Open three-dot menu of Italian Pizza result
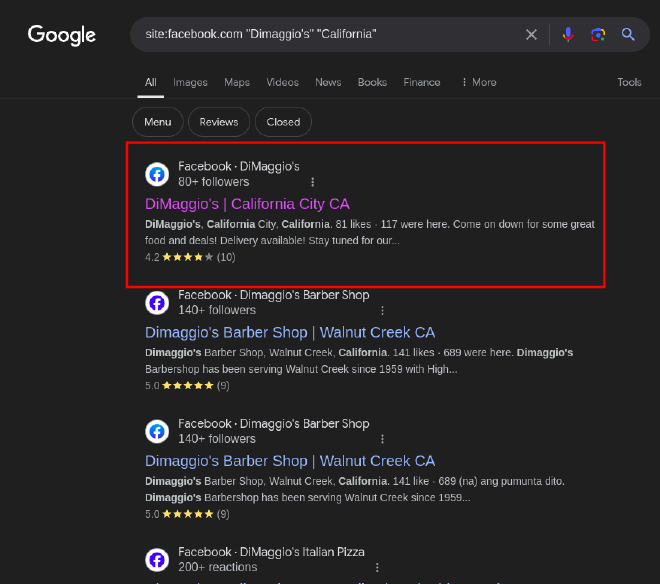The height and width of the screenshot is (584, 660). pos(377,567)
